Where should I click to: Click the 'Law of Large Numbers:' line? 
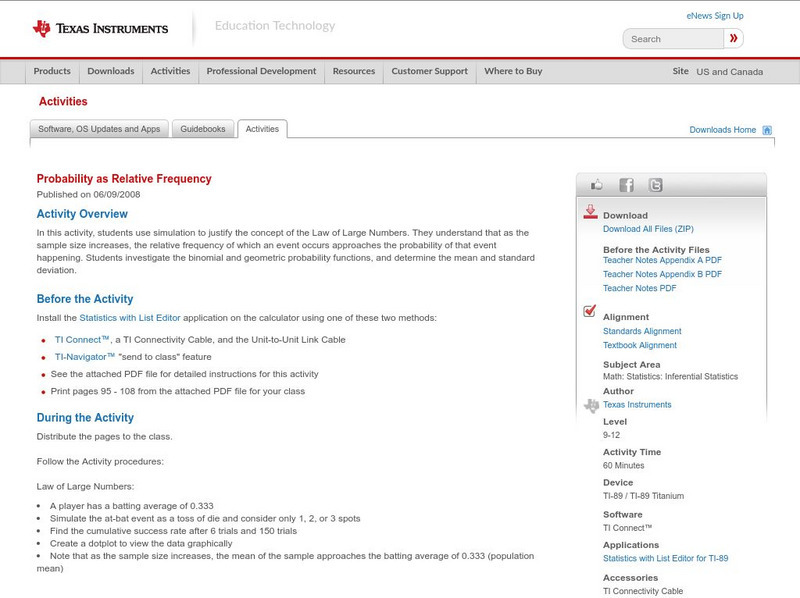(85, 487)
